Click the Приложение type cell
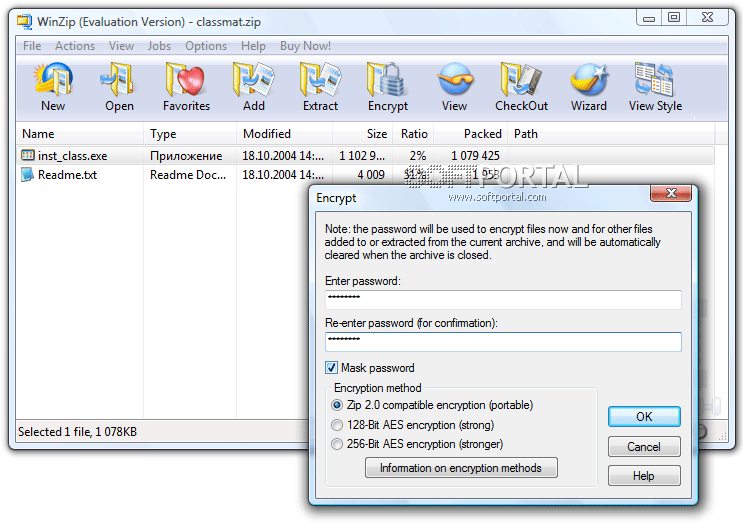Image resolution: width=743 pixels, height=524 pixels. (x=186, y=156)
